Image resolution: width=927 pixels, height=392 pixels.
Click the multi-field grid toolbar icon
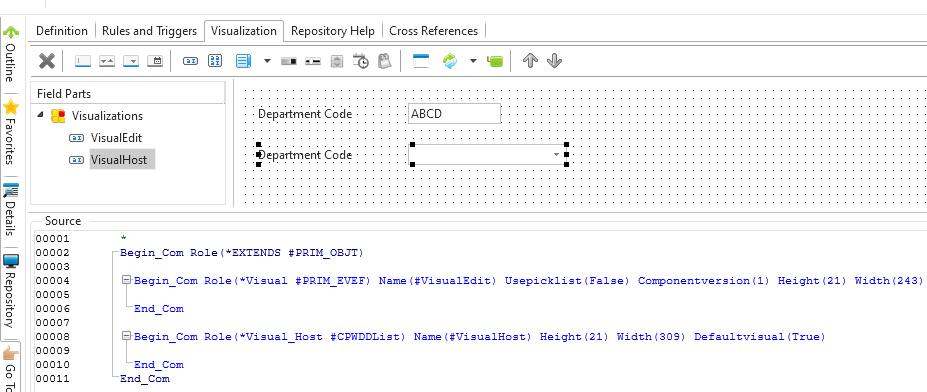215,61
